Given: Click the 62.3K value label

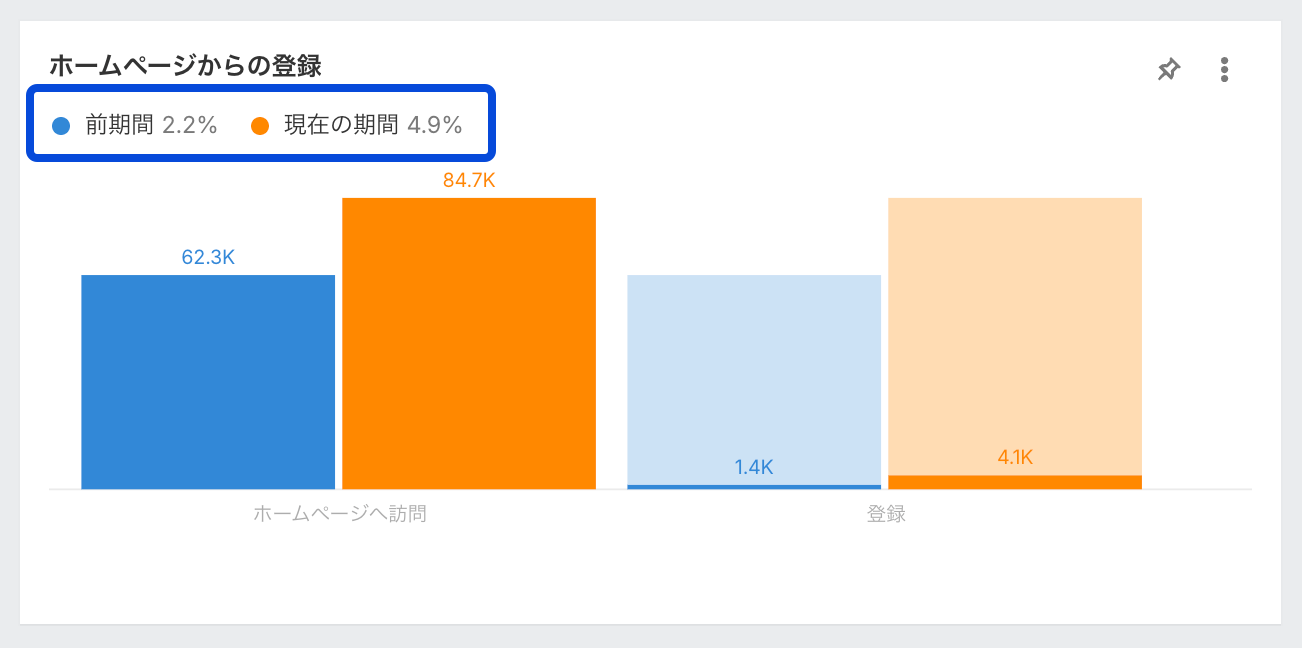Looking at the screenshot, I should pos(208,257).
